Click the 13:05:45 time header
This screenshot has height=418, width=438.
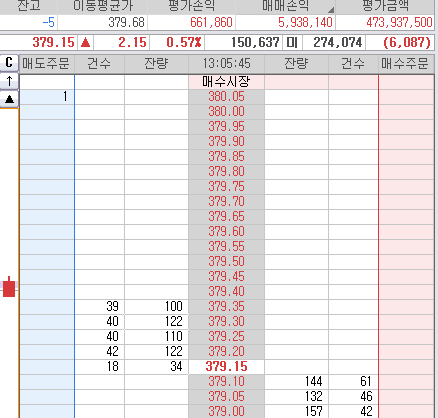(226, 64)
